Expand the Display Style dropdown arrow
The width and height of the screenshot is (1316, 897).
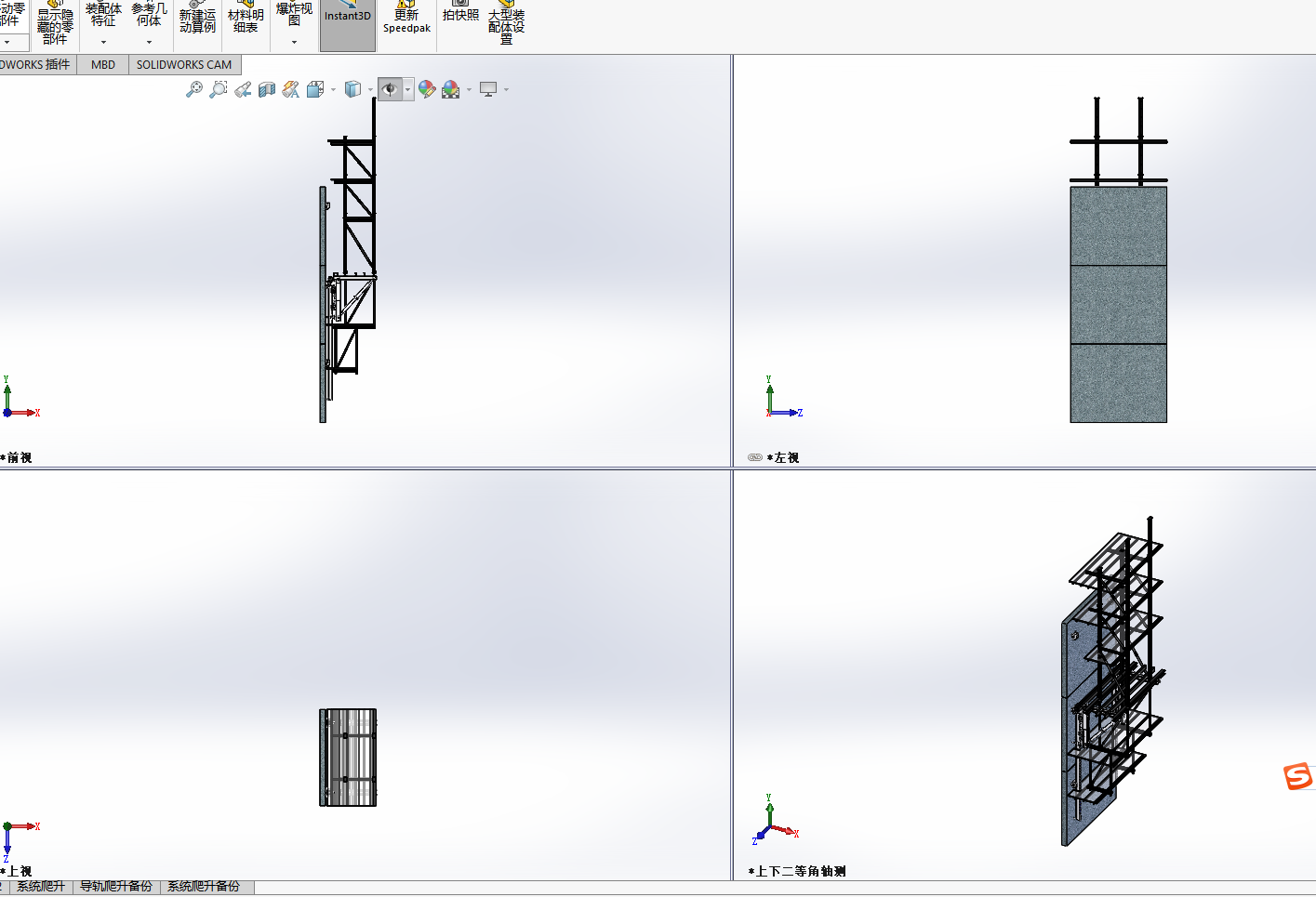point(370,90)
